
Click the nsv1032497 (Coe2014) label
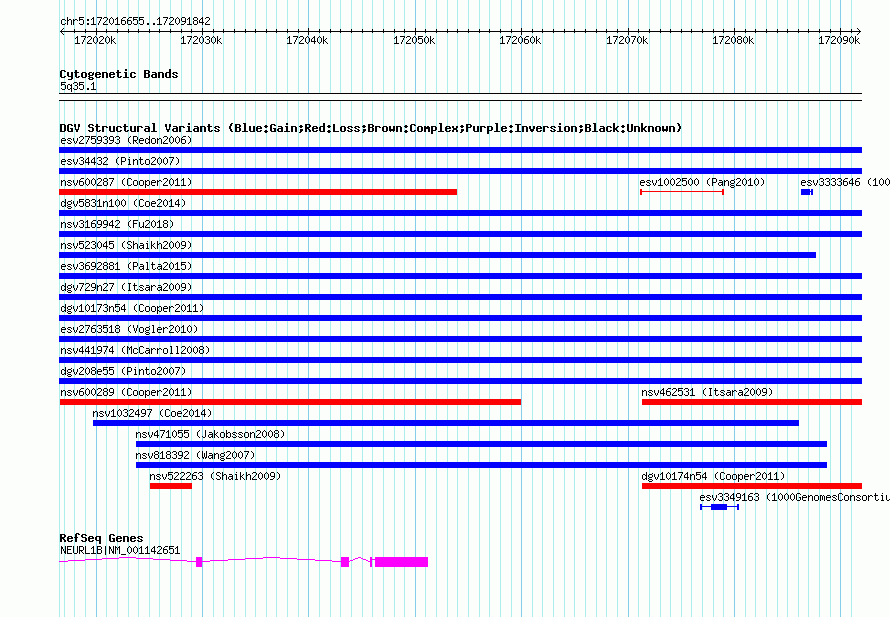point(152,413)
